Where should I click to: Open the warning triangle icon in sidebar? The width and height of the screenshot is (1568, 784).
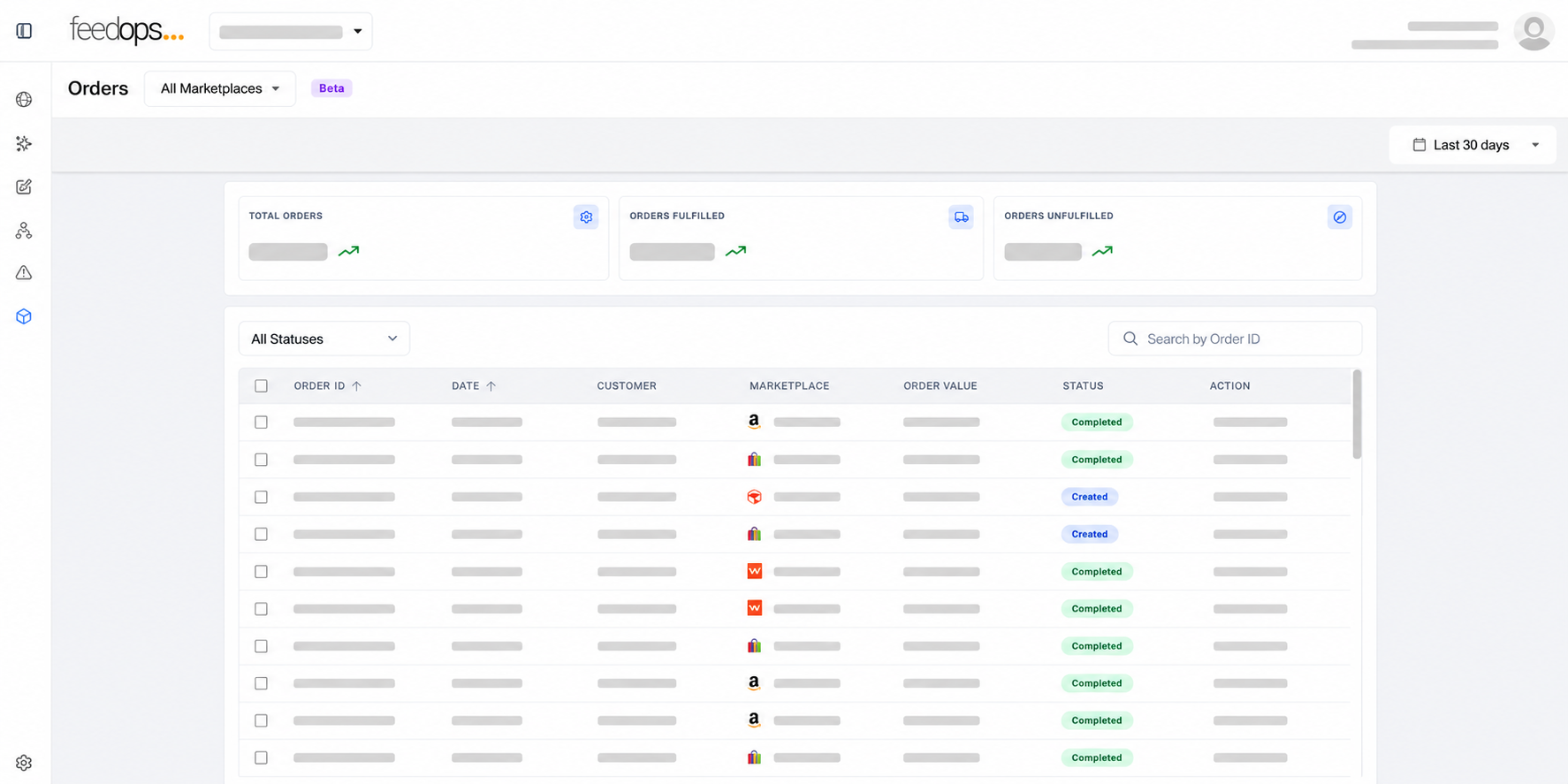click(24, 273)
